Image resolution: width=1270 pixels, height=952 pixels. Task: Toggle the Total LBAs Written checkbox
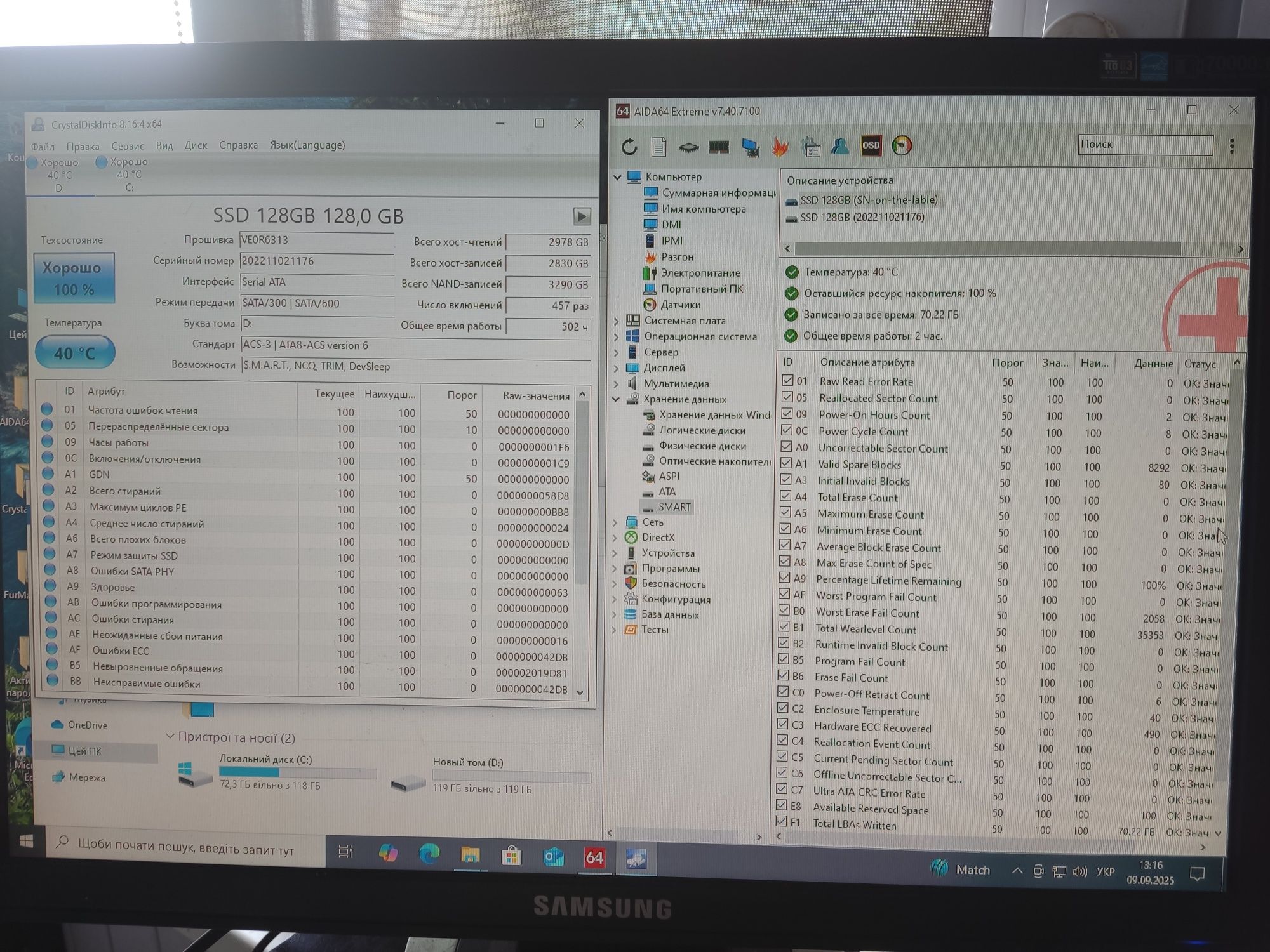pyautogui.click(x=781, y=821)
